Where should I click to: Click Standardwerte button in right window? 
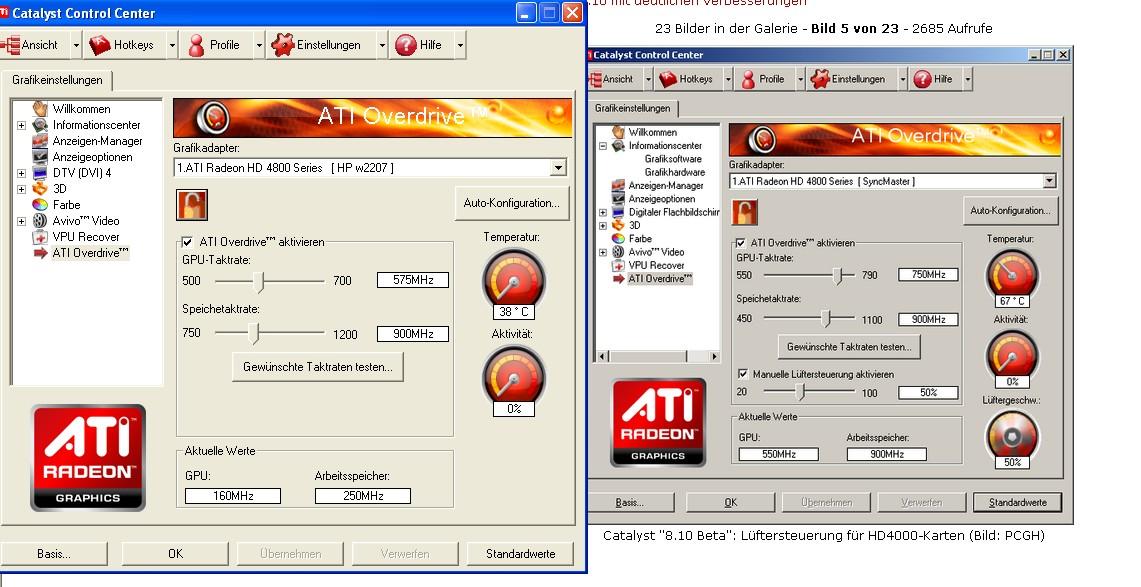[x=1017, y=503]
